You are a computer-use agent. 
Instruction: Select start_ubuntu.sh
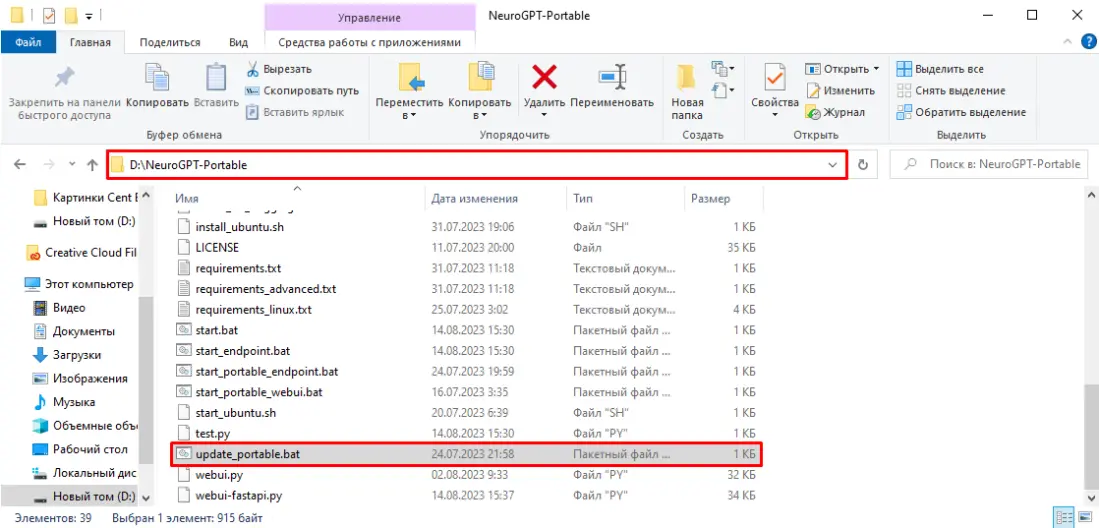(466, 412)
